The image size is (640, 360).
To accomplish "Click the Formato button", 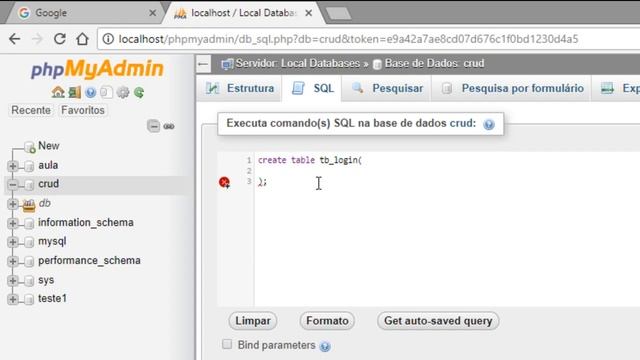I will [327, 321].
